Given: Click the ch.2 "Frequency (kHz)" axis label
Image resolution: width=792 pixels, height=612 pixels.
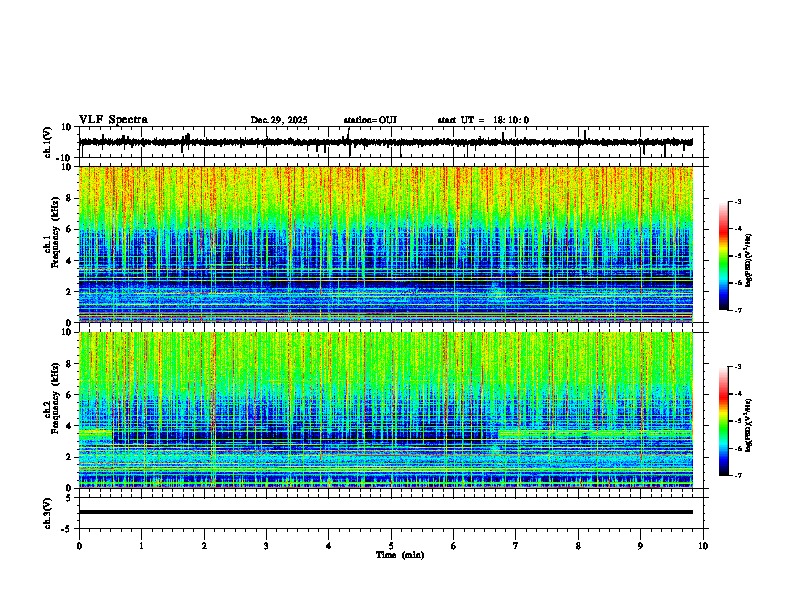Looking at the screenshot, I should click(x=55, y=398).
